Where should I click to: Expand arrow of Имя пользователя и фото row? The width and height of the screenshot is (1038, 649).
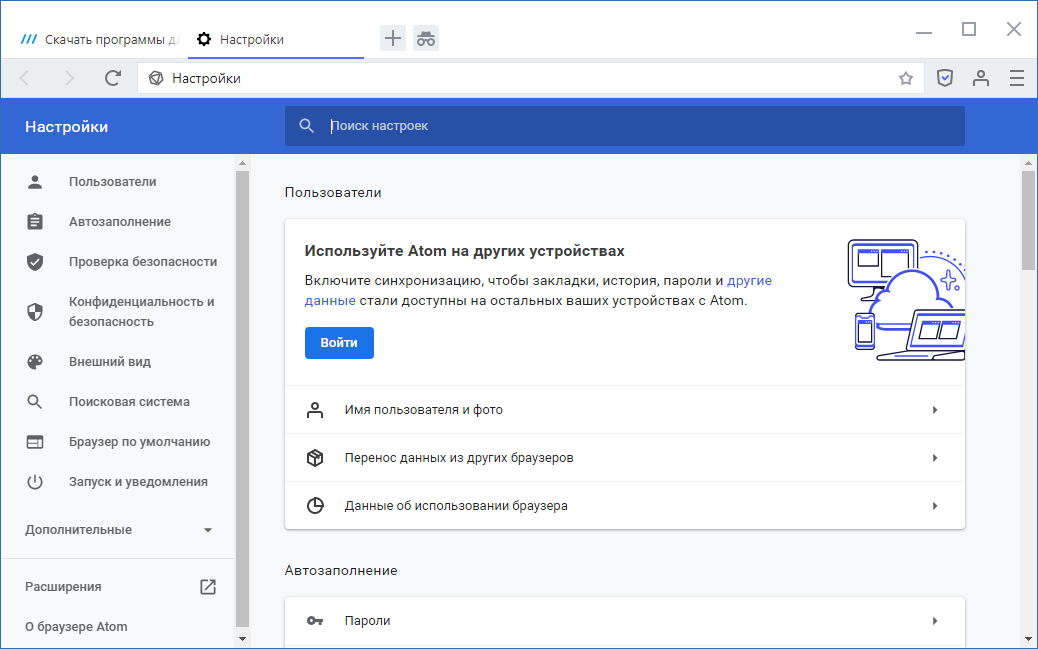coord(935,410)
